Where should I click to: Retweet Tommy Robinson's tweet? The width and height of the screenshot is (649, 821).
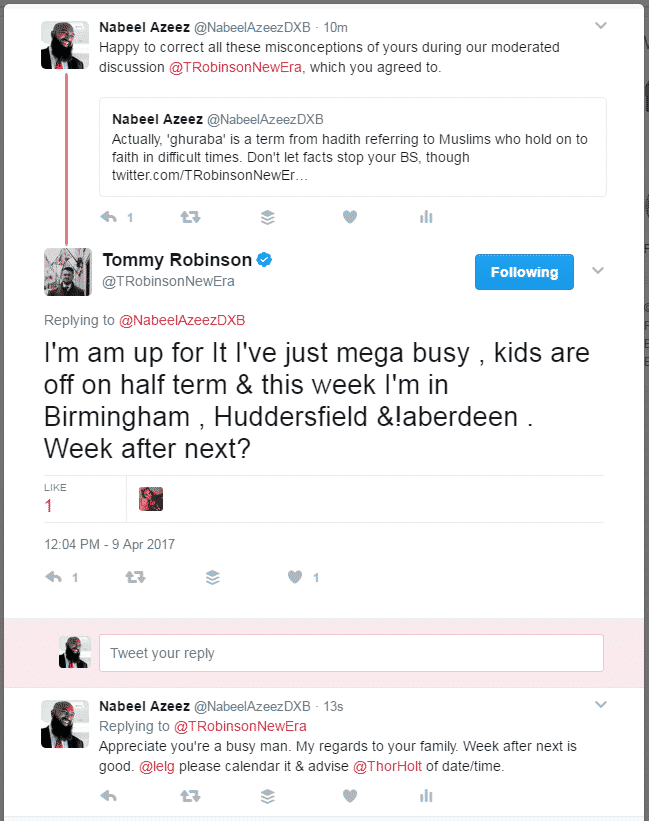click(x=133, y=577)
